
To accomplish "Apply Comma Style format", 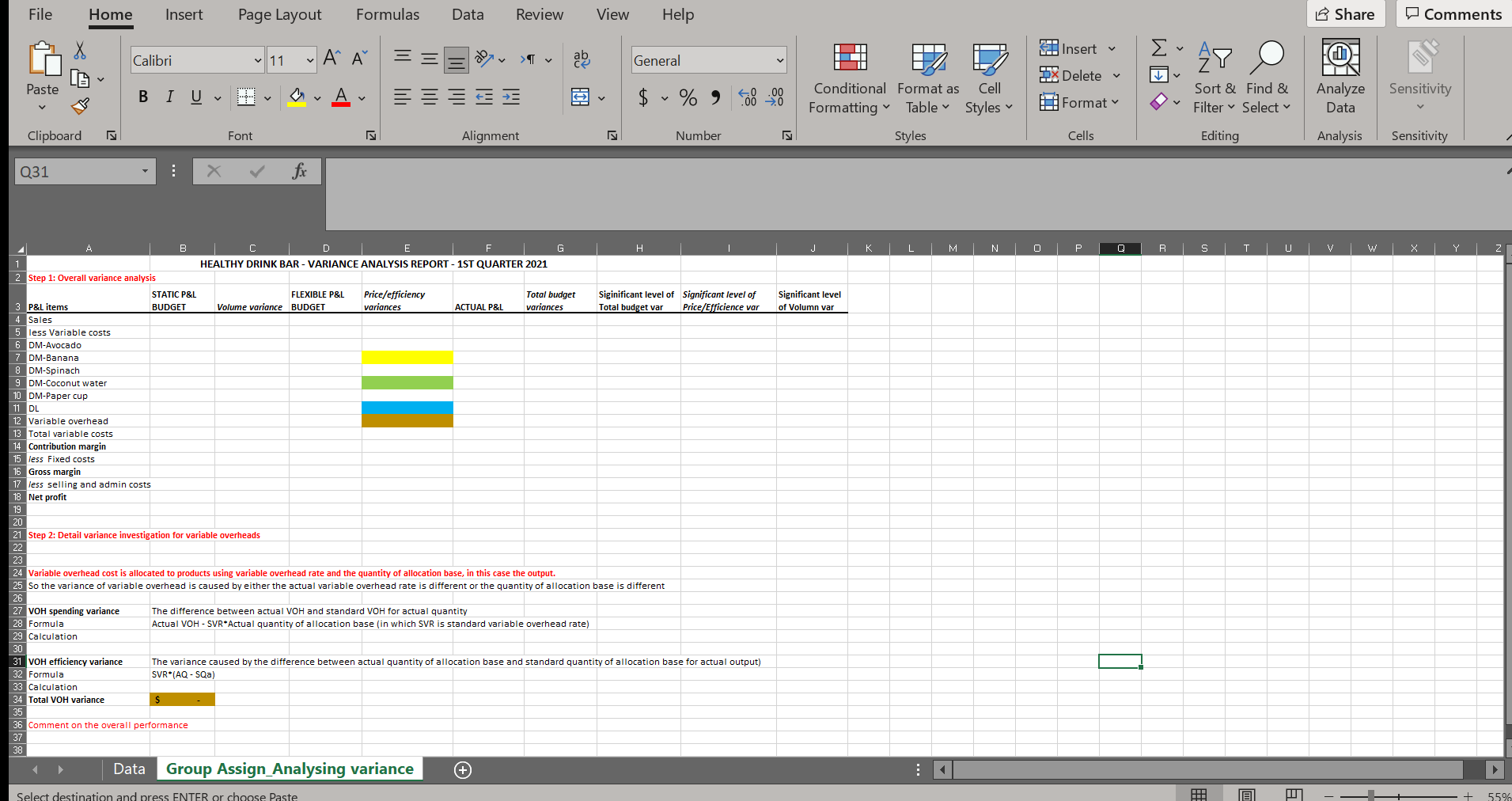I will 716,97.
